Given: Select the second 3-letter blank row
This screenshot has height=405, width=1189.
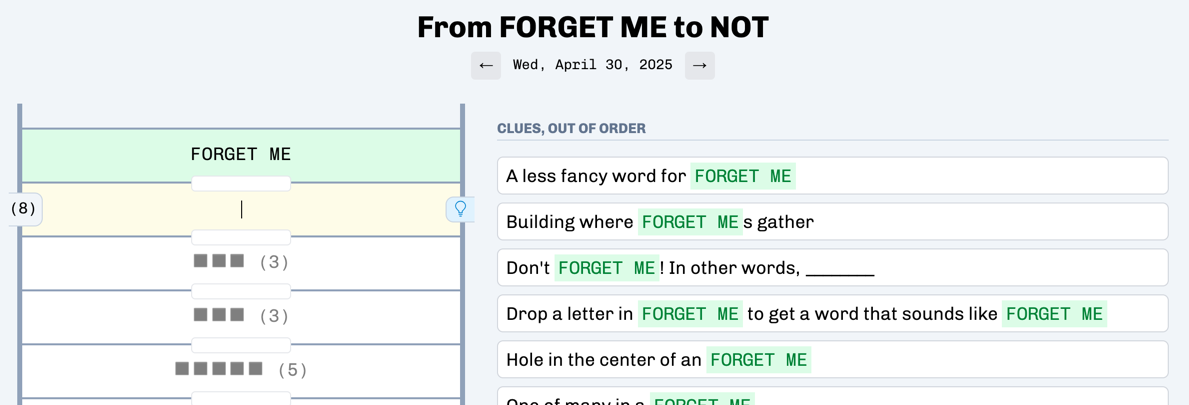Looking at the screenshot, I should tap(241, 316).
